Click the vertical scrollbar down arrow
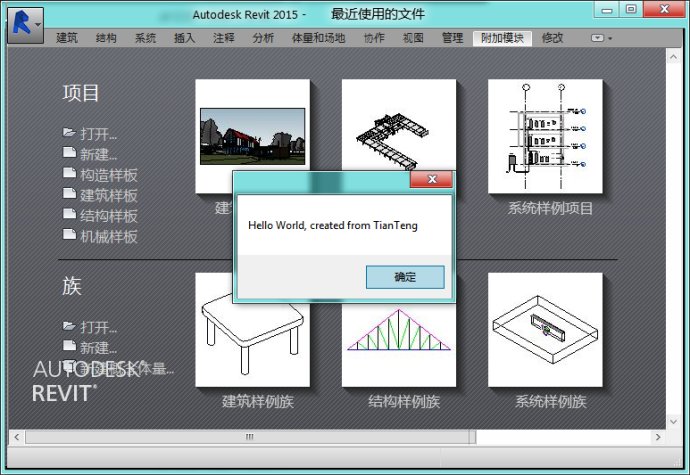Image resolution: width=690 pixels, height=475 pixels. [673, 421]
